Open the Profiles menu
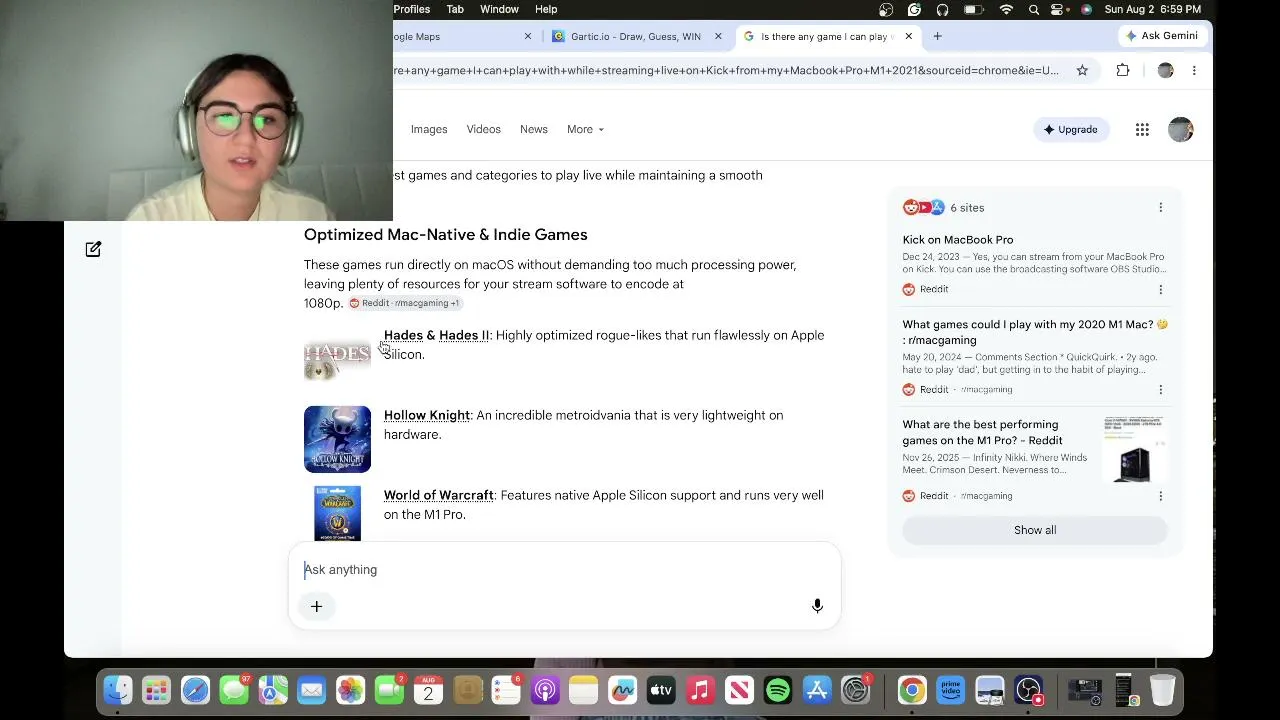 pos(411,9)
